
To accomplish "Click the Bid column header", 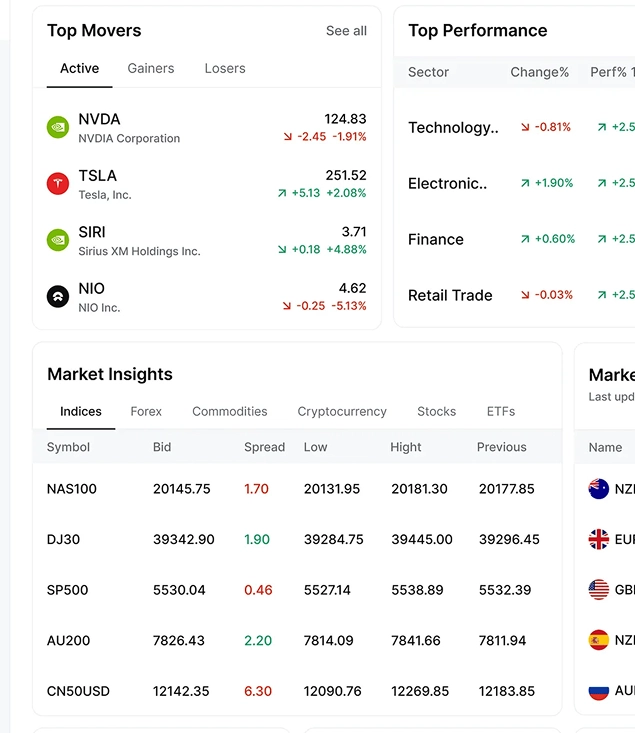I will coord(162,447).
